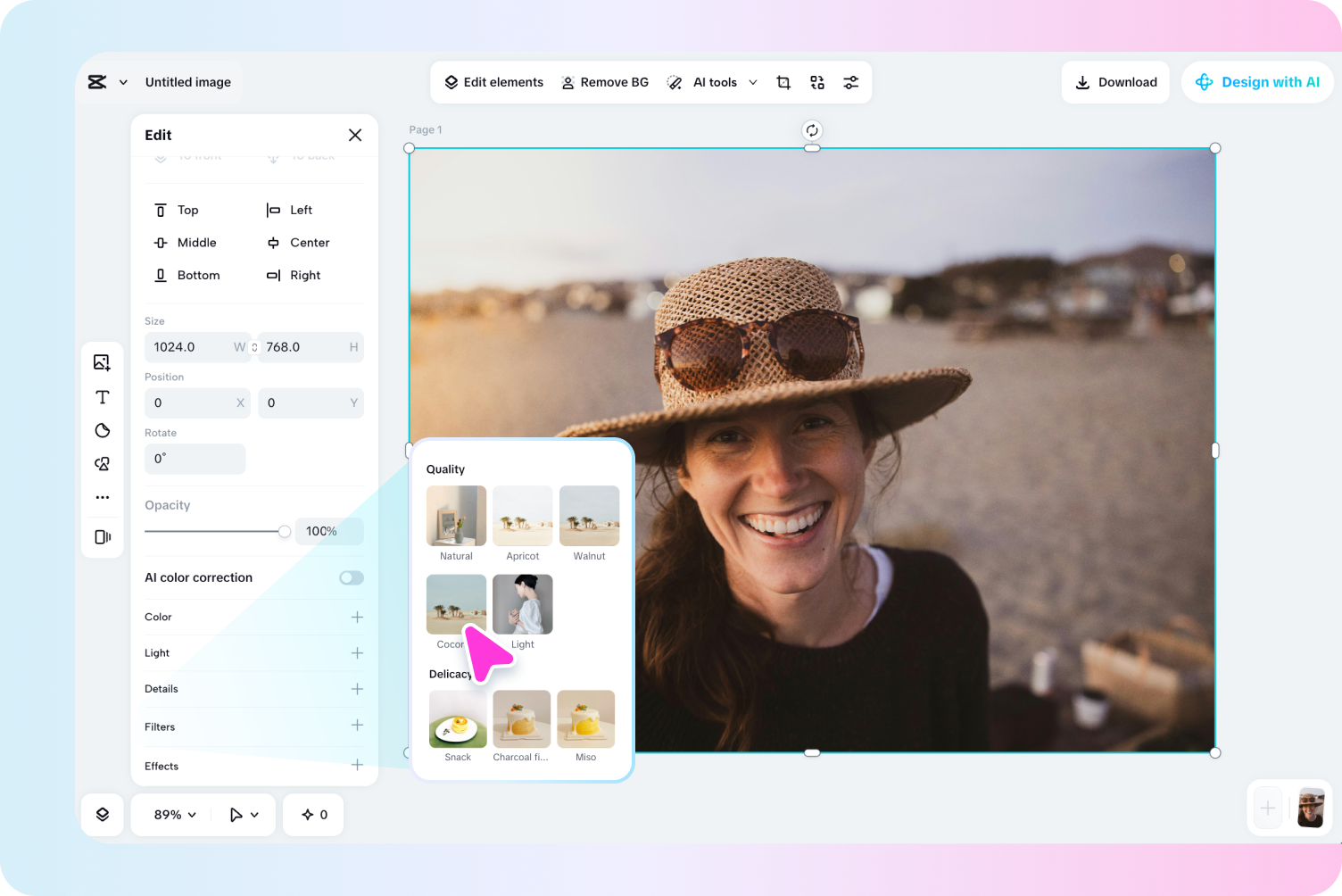Select the Miso filter thumbnail
The image size is (1342, 896).
(586, 719)
